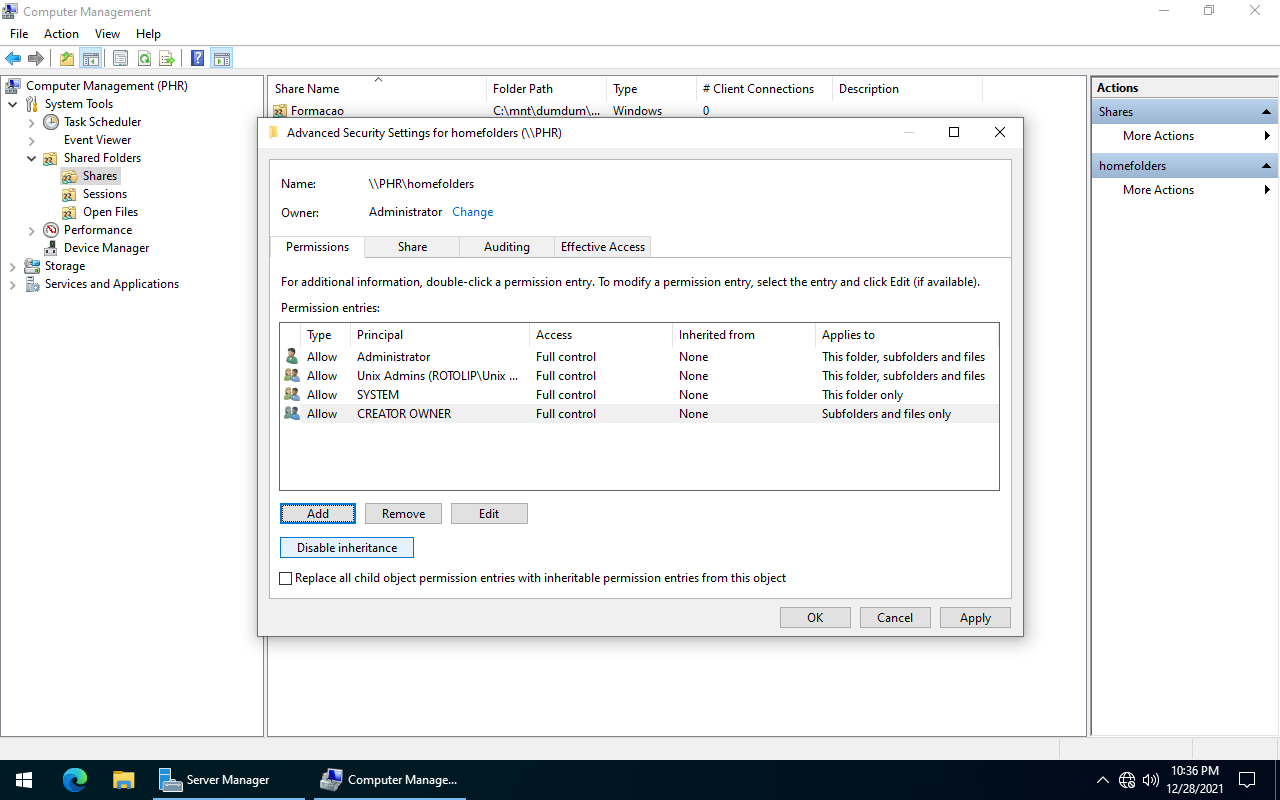Open Help using the blue question mark icon

[x=197, y=58]
